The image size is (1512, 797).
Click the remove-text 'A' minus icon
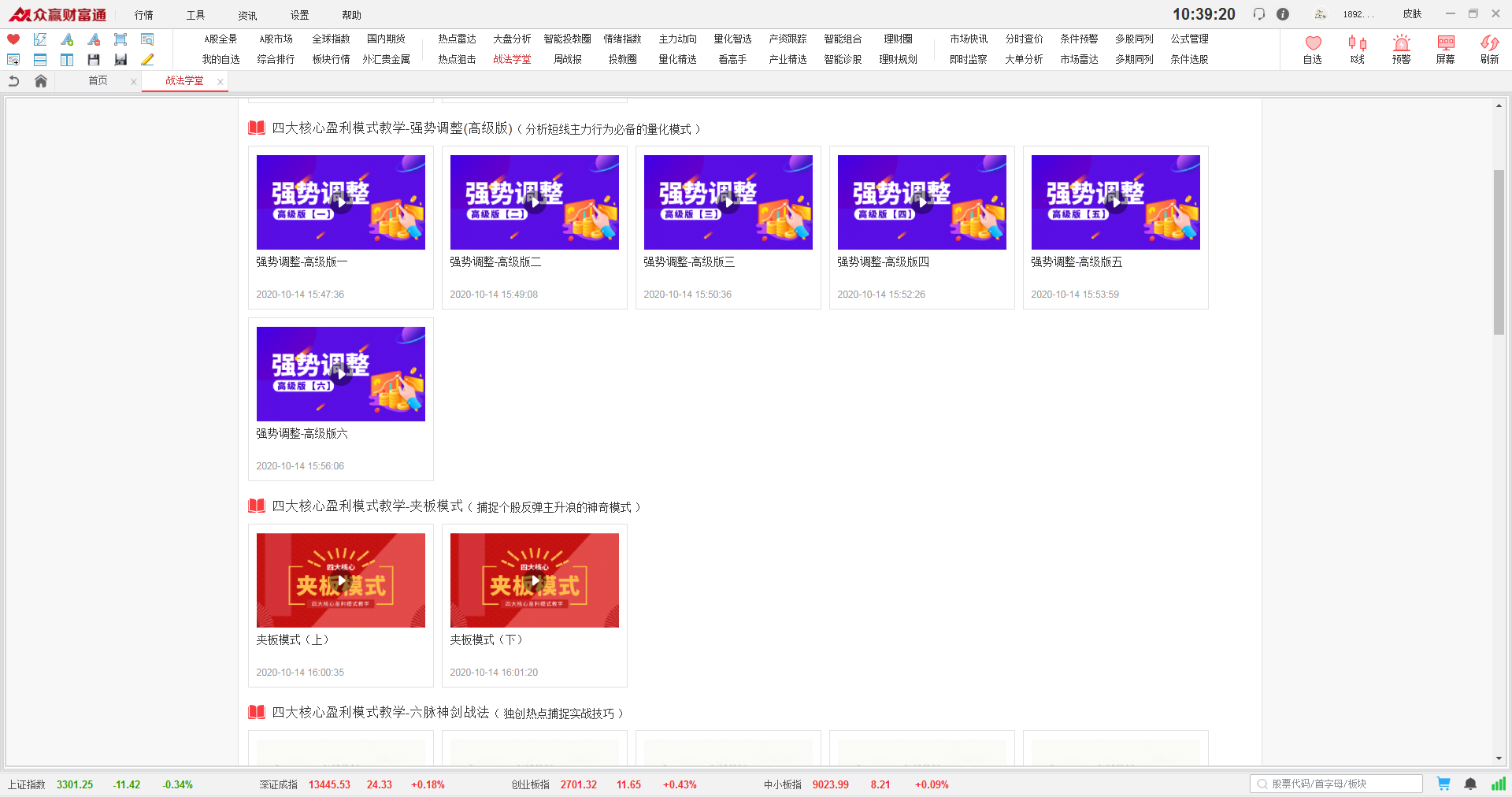pyautogui.click(x=94, y=39)
